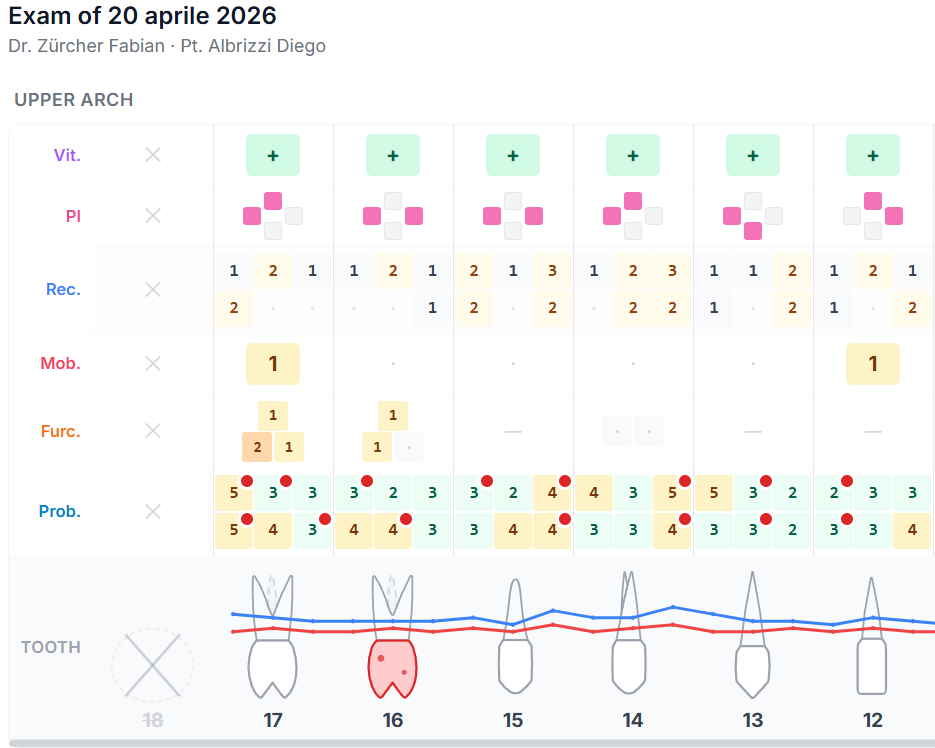
Task: Toggle vitality plus for tooth 14
Action: click(x=633, y=155)
